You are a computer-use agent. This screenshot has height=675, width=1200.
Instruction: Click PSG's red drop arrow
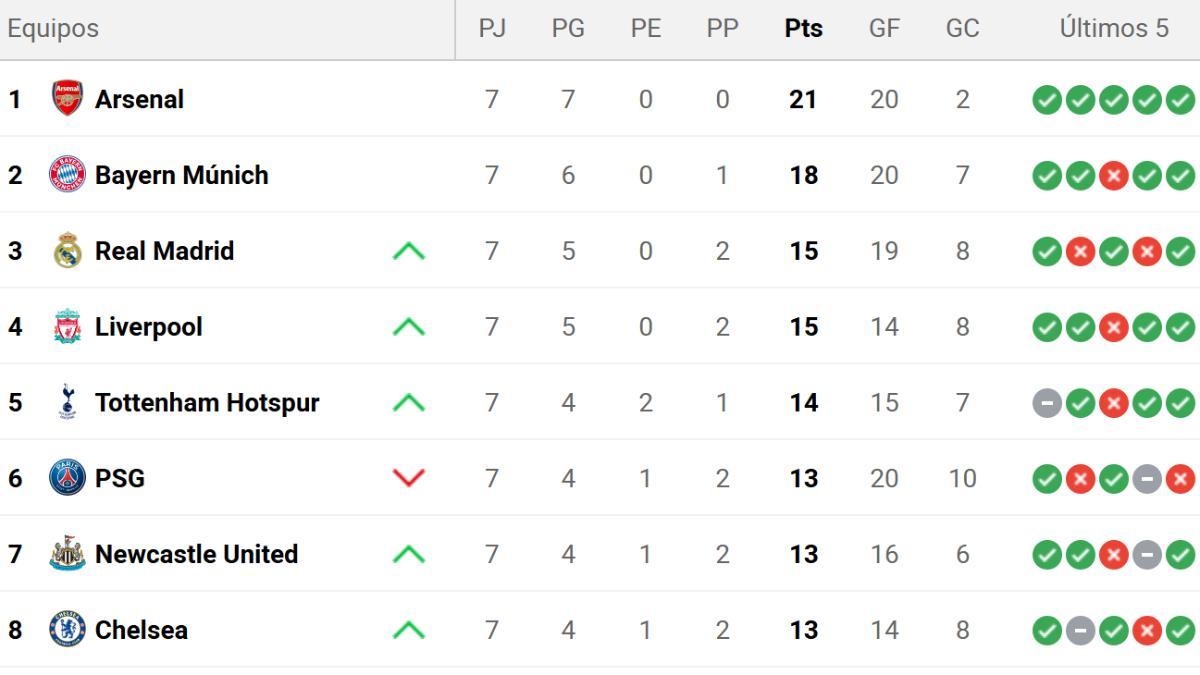[408, 478]
